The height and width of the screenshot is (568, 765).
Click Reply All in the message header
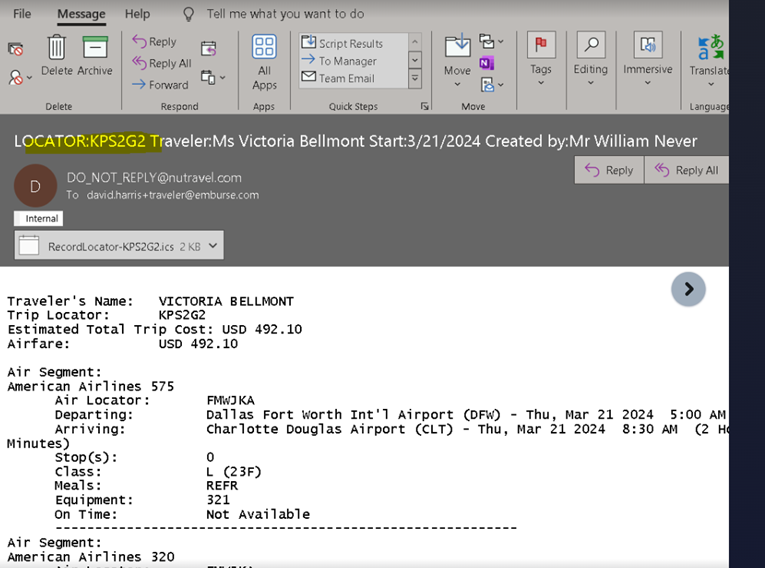click(x=686, y=170)
